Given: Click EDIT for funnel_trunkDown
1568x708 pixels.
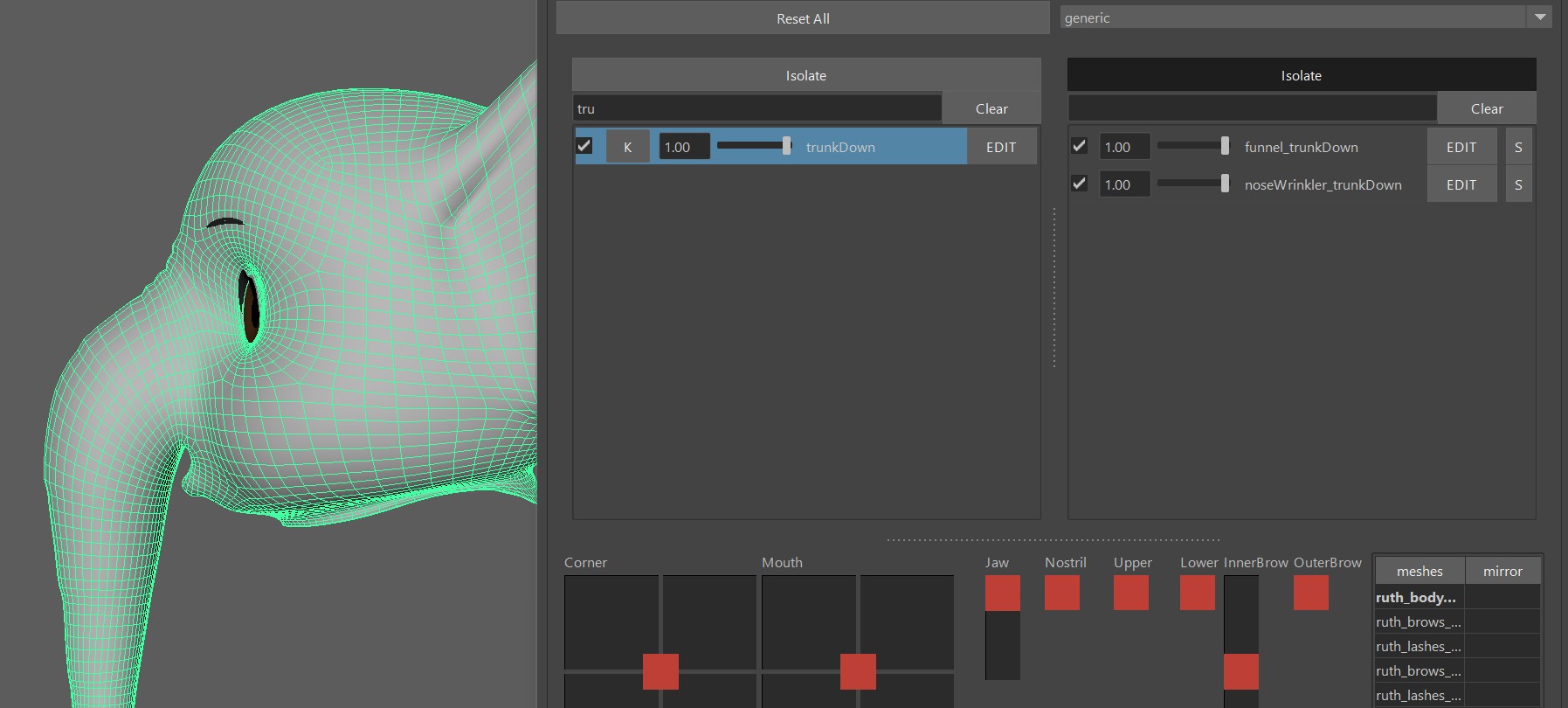Looking at the screenshot, I should point(1461,147).
